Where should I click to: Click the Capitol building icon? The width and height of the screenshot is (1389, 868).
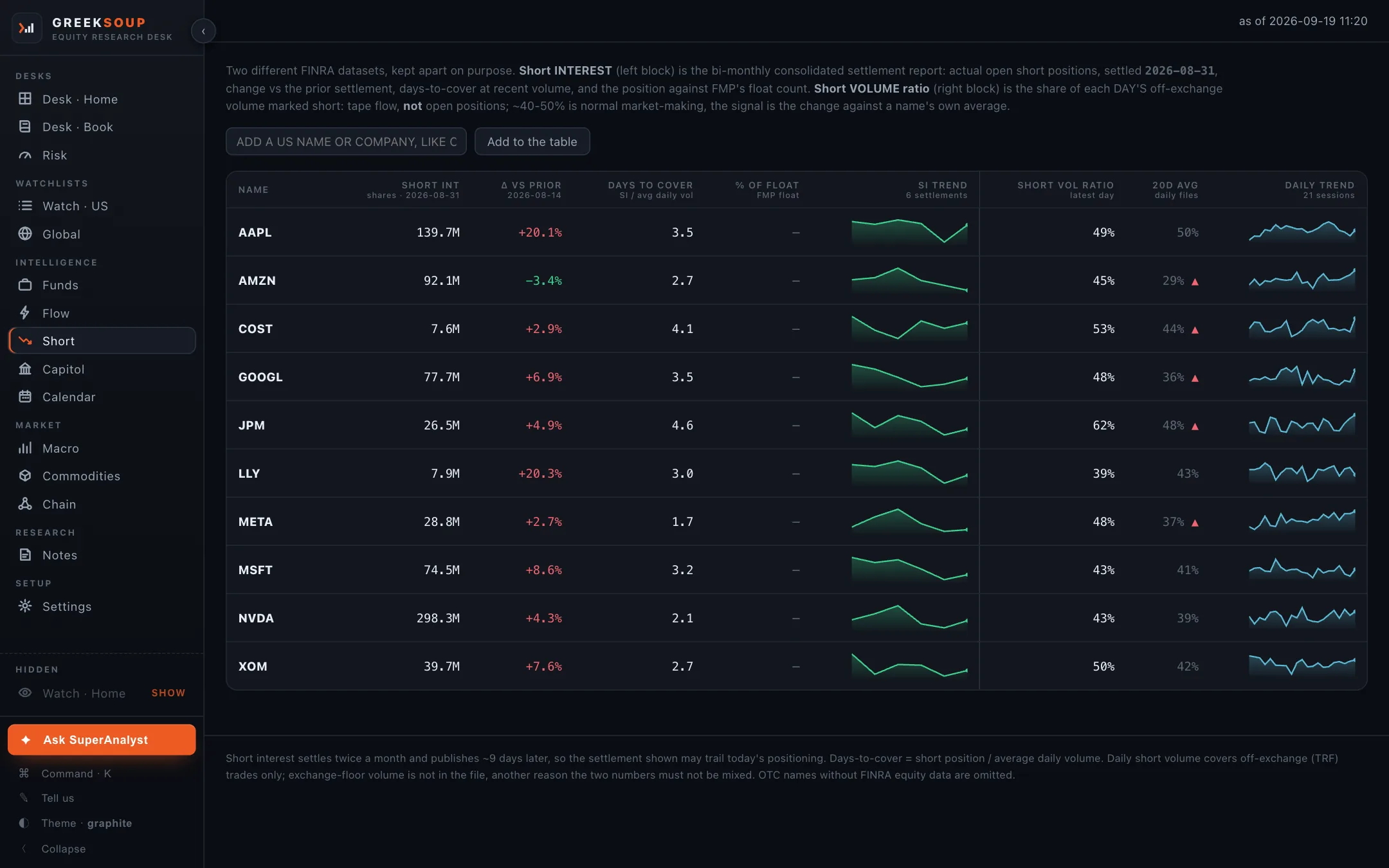pos(25,369)
